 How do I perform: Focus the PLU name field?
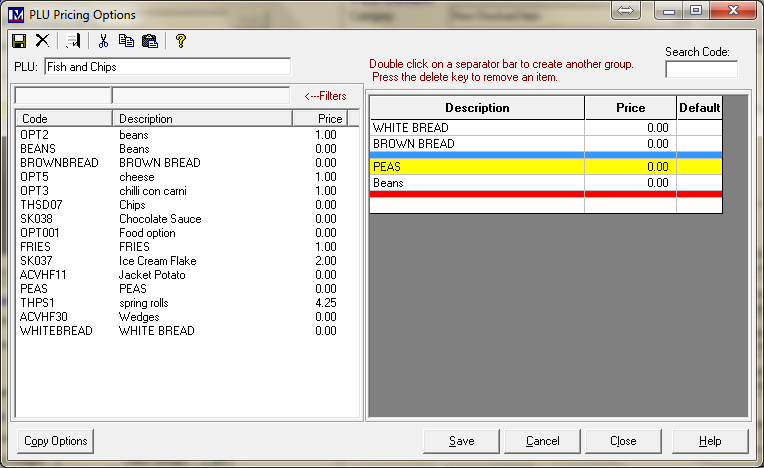(x=168, y=67)
